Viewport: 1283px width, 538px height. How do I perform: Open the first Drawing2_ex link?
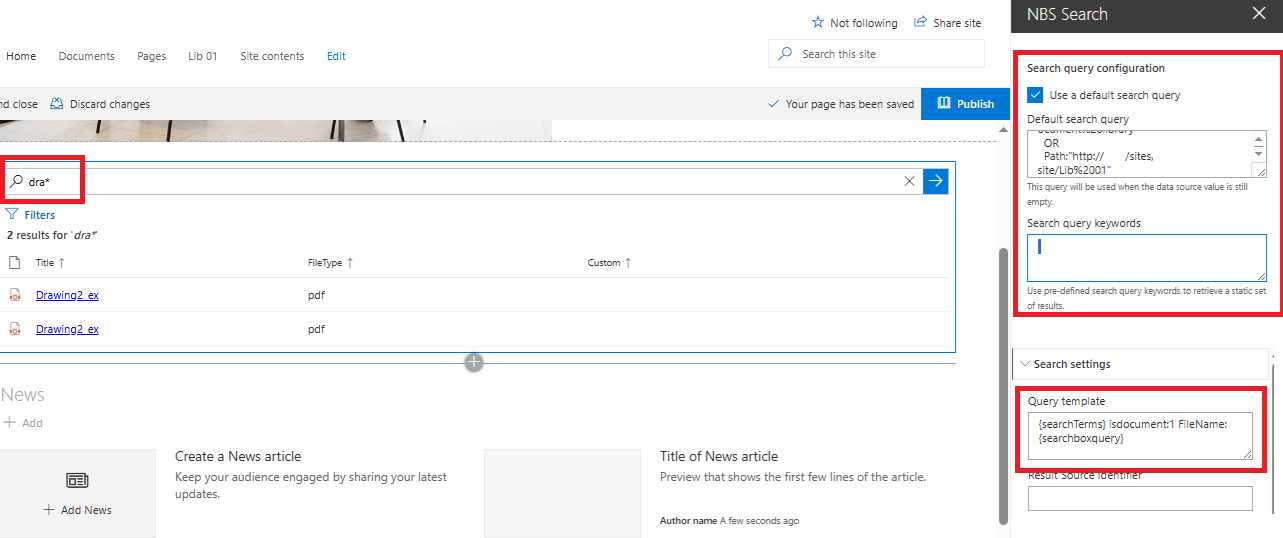[67, 295]
